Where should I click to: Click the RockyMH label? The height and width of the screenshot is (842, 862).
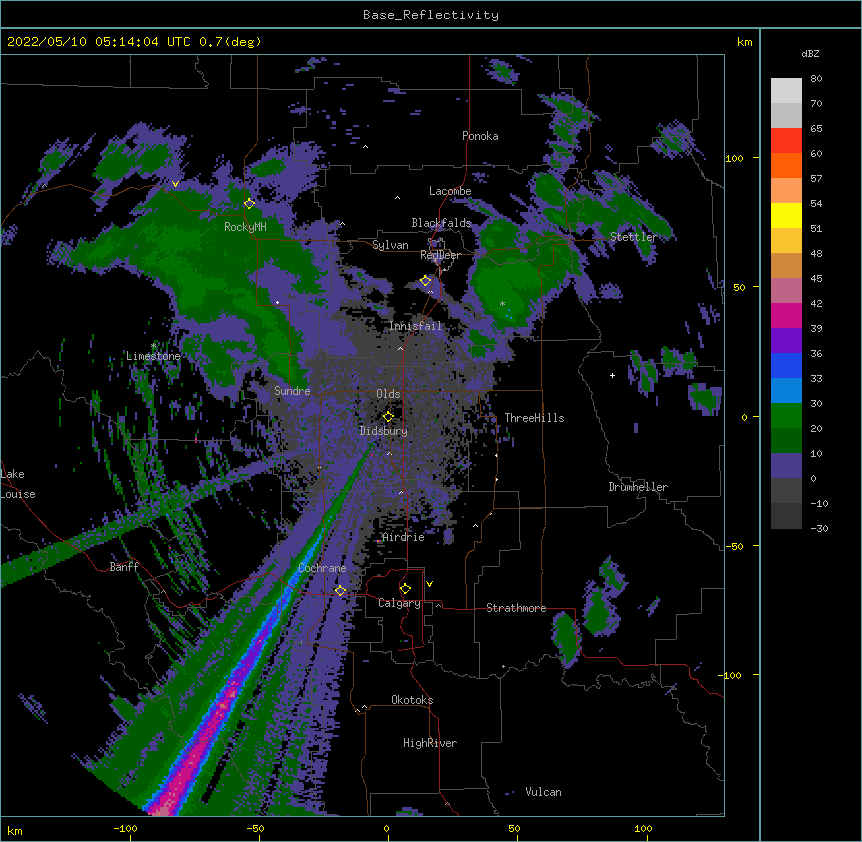pyautogui.click(x=245, y=227)
